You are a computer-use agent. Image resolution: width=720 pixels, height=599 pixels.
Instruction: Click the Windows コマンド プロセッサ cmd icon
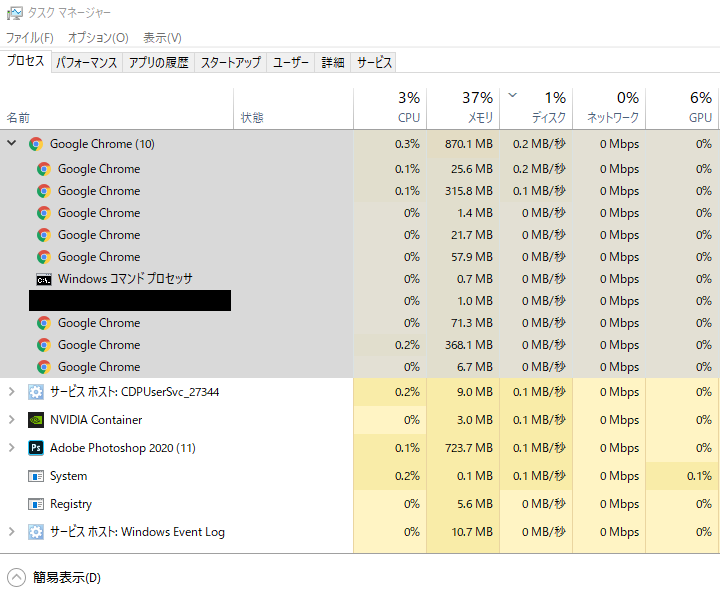[x=44, y=279]
